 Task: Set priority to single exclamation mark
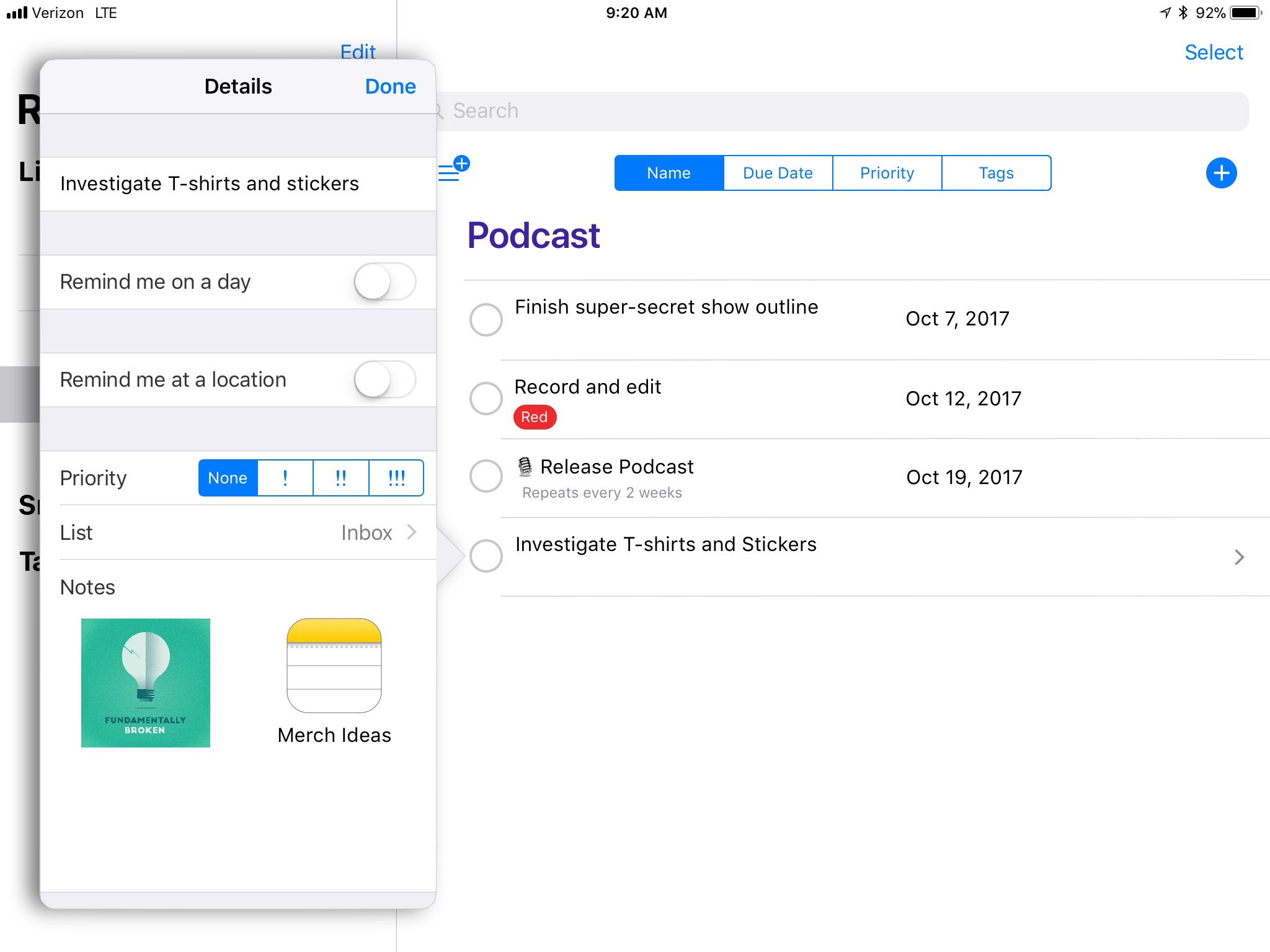click(285, 478)
